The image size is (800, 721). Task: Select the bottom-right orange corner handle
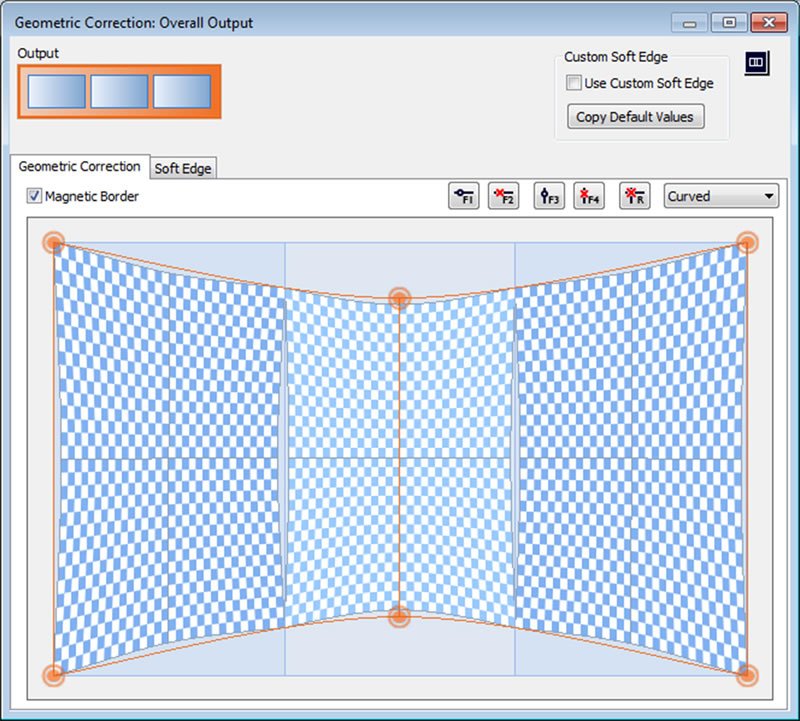pyautogui.click(x=747, y=676)
